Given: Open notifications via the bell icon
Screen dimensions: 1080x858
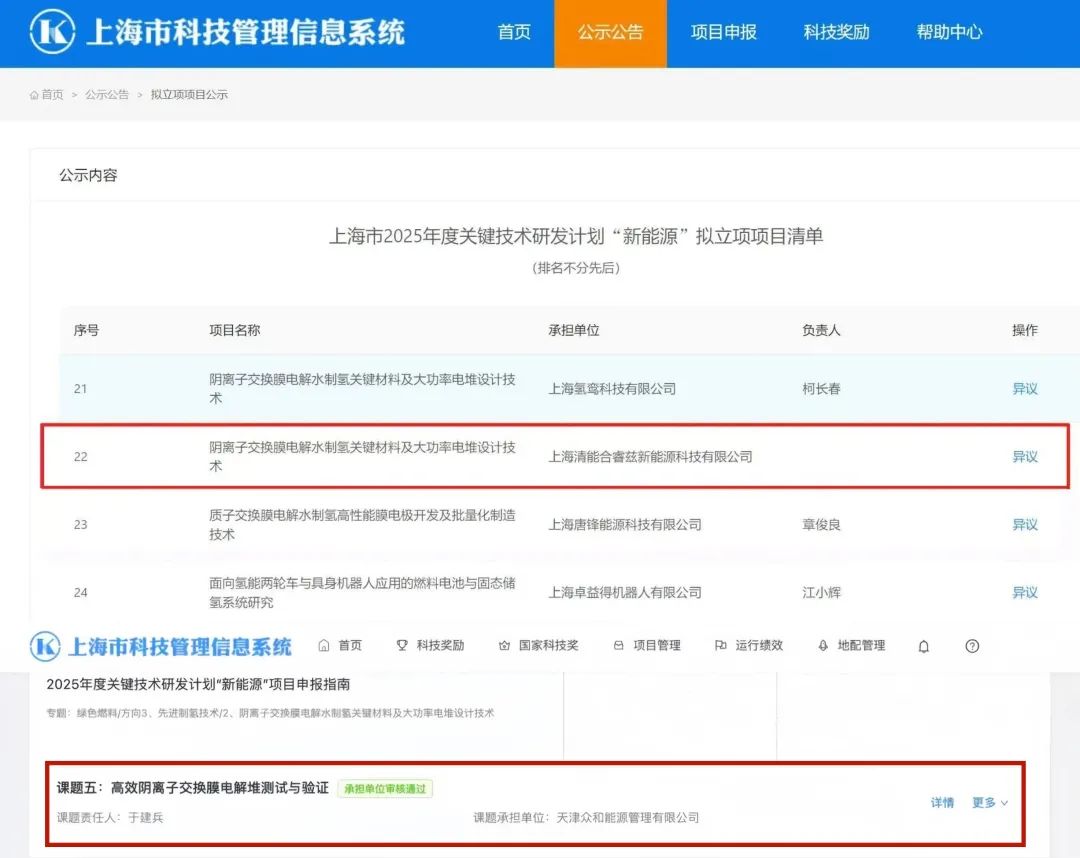Looking at the screenshot, I should [923, 646].
